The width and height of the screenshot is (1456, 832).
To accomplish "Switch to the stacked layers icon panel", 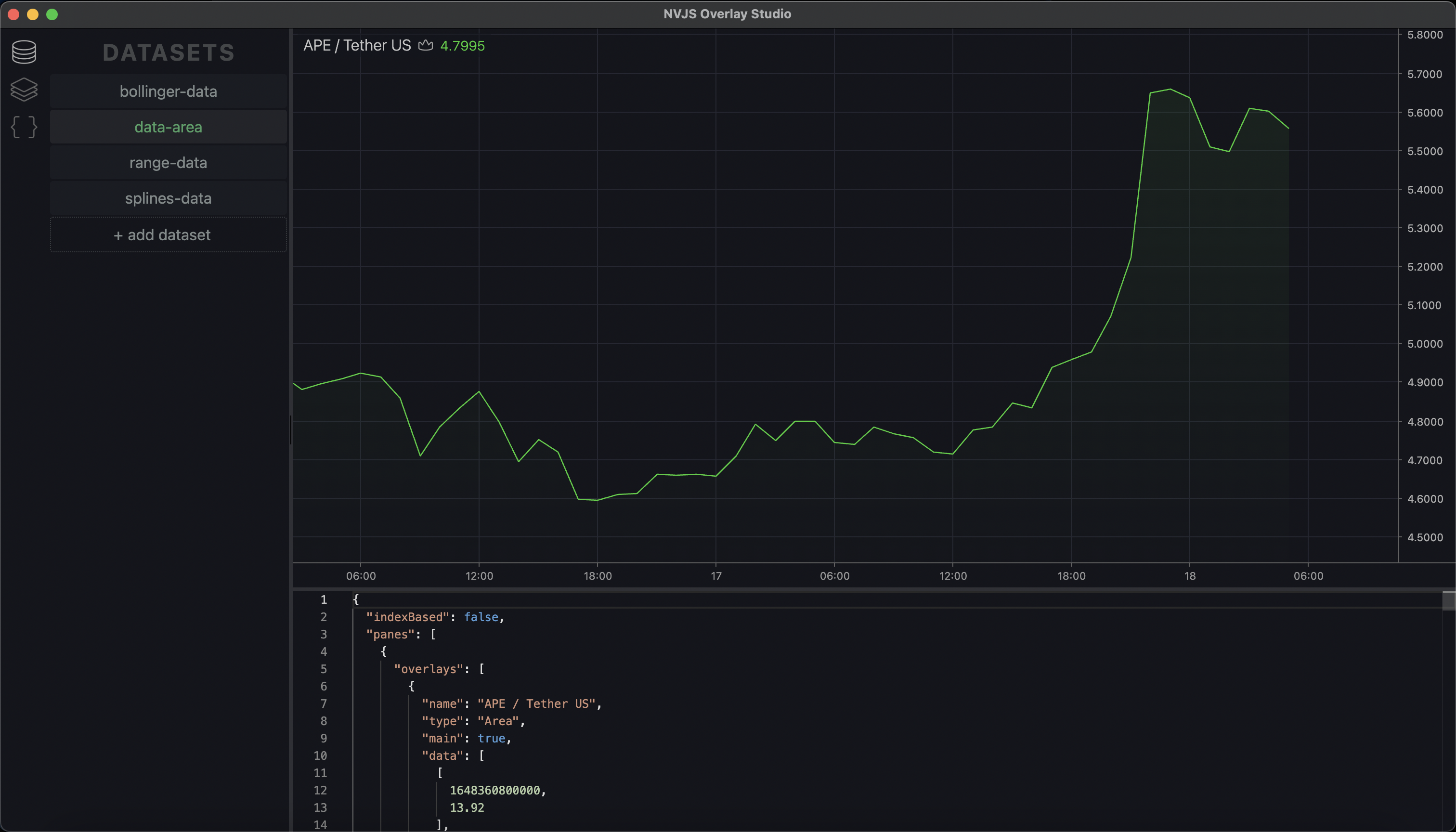I will pyautogui.click(x=24, y=90).
